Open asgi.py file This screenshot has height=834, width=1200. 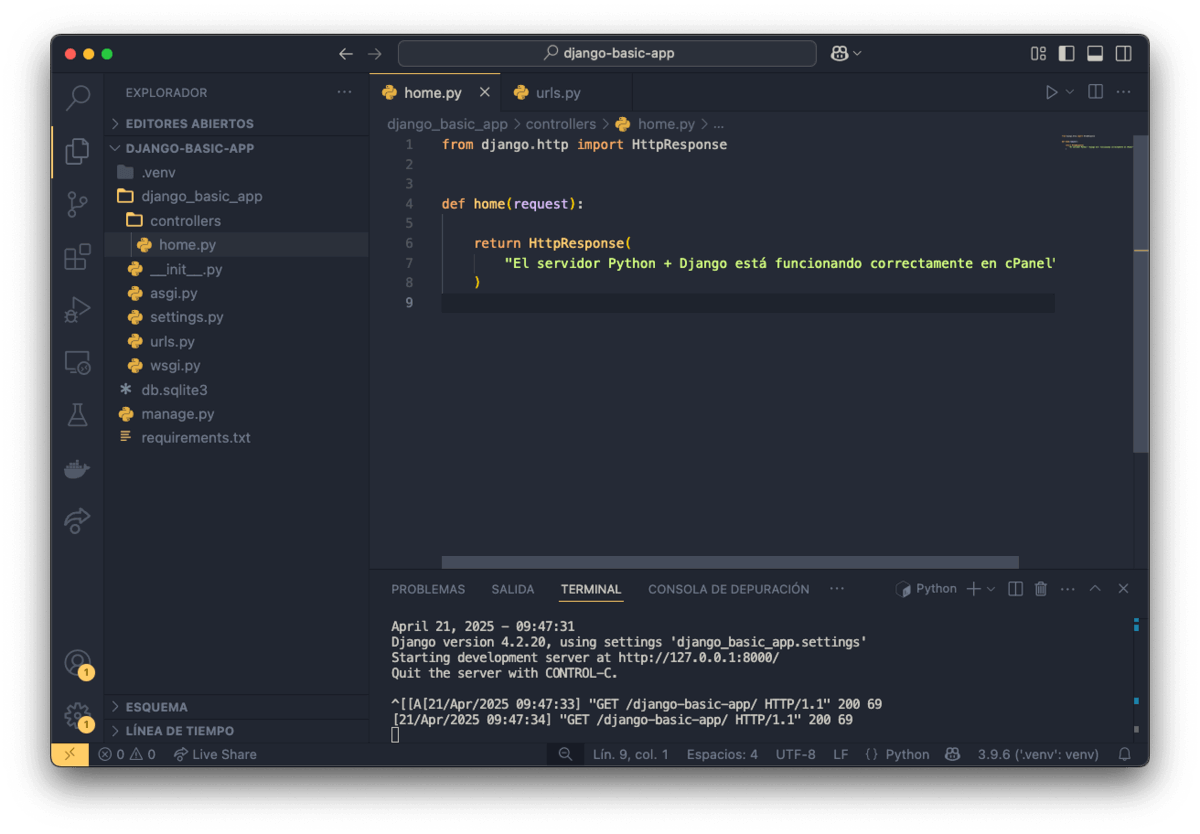(236, 293)
